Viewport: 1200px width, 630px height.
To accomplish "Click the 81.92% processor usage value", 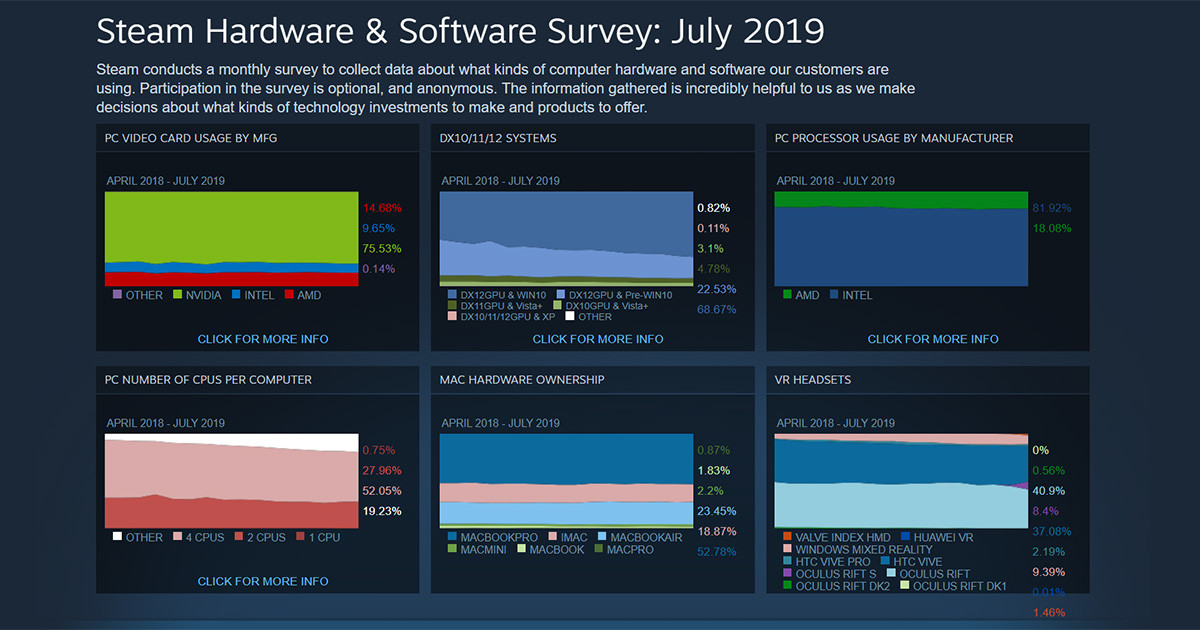I will [1052, 208].
